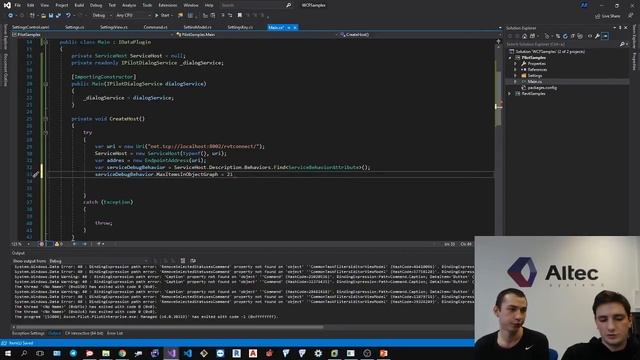Switch to the SettingsKey.cs tab

point(240,27)
